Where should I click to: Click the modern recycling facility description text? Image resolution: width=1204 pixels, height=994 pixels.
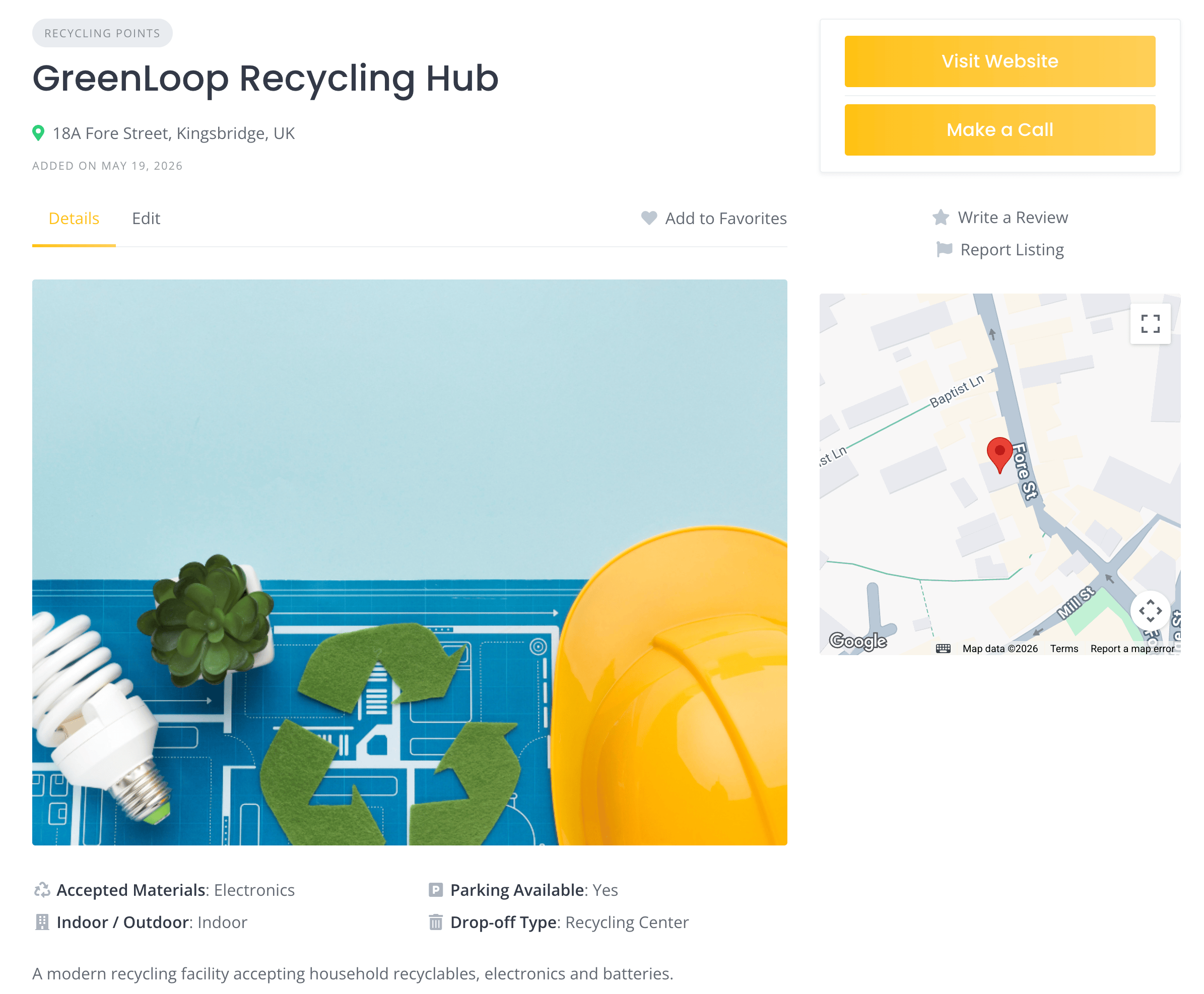[353, 973]
